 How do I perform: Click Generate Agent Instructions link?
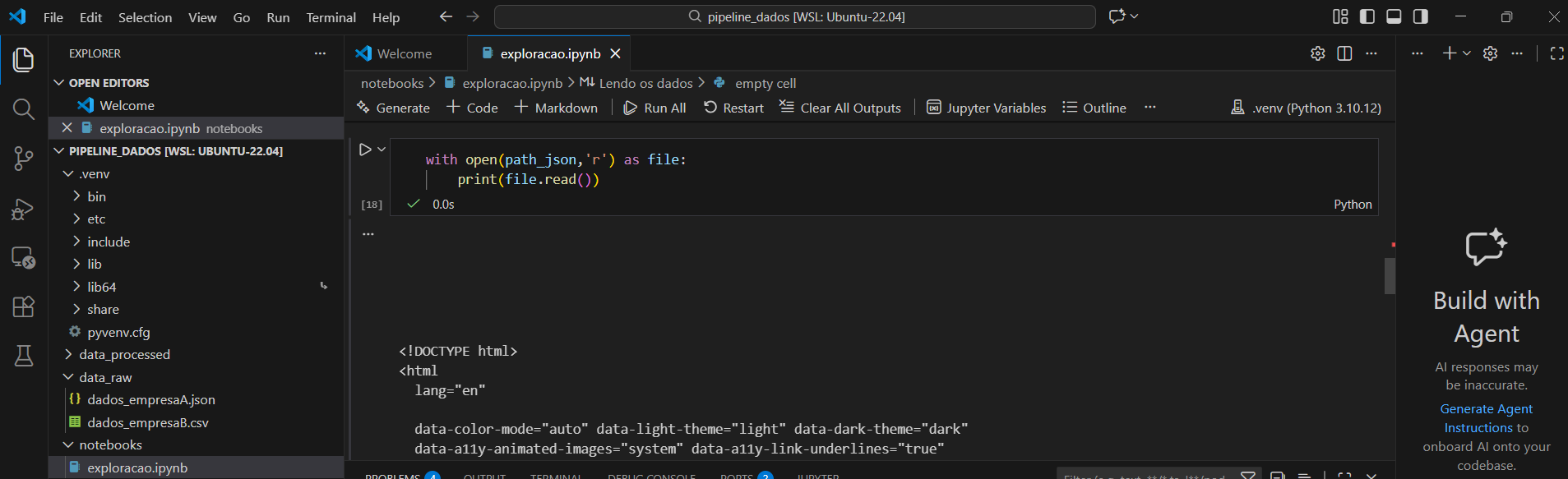(1486, 418)
